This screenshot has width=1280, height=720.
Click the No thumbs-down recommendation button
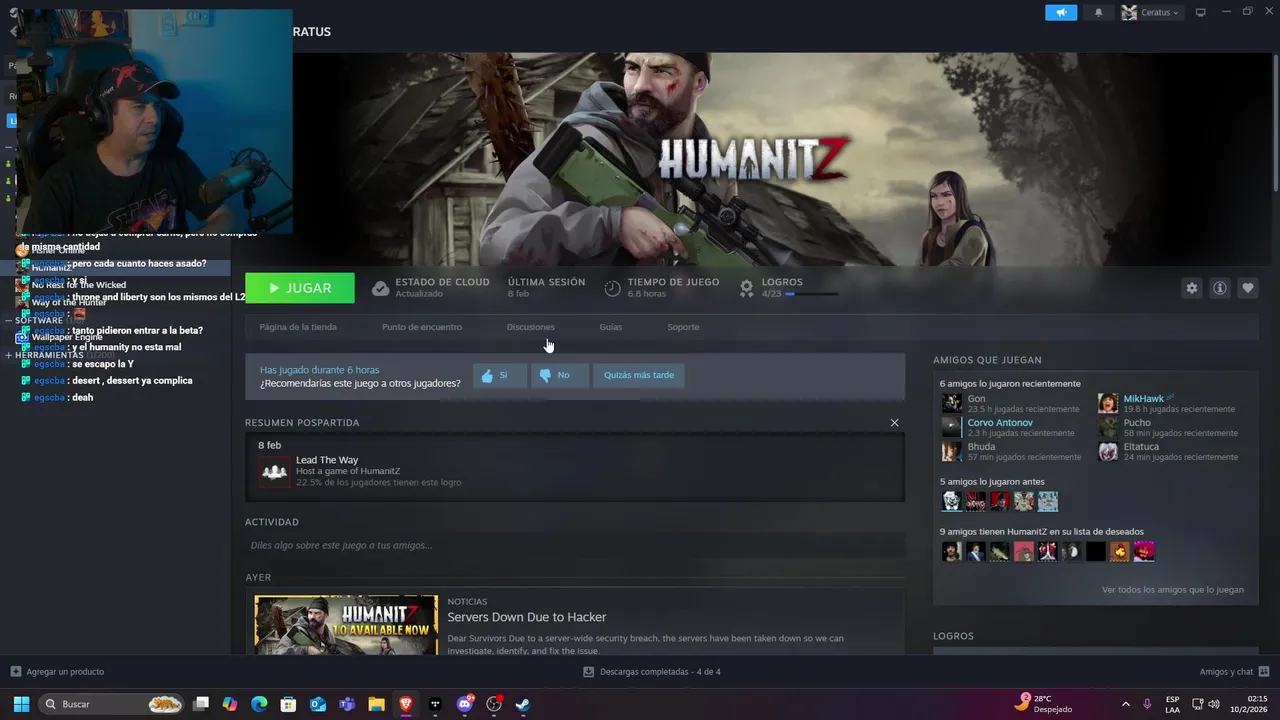559,375
